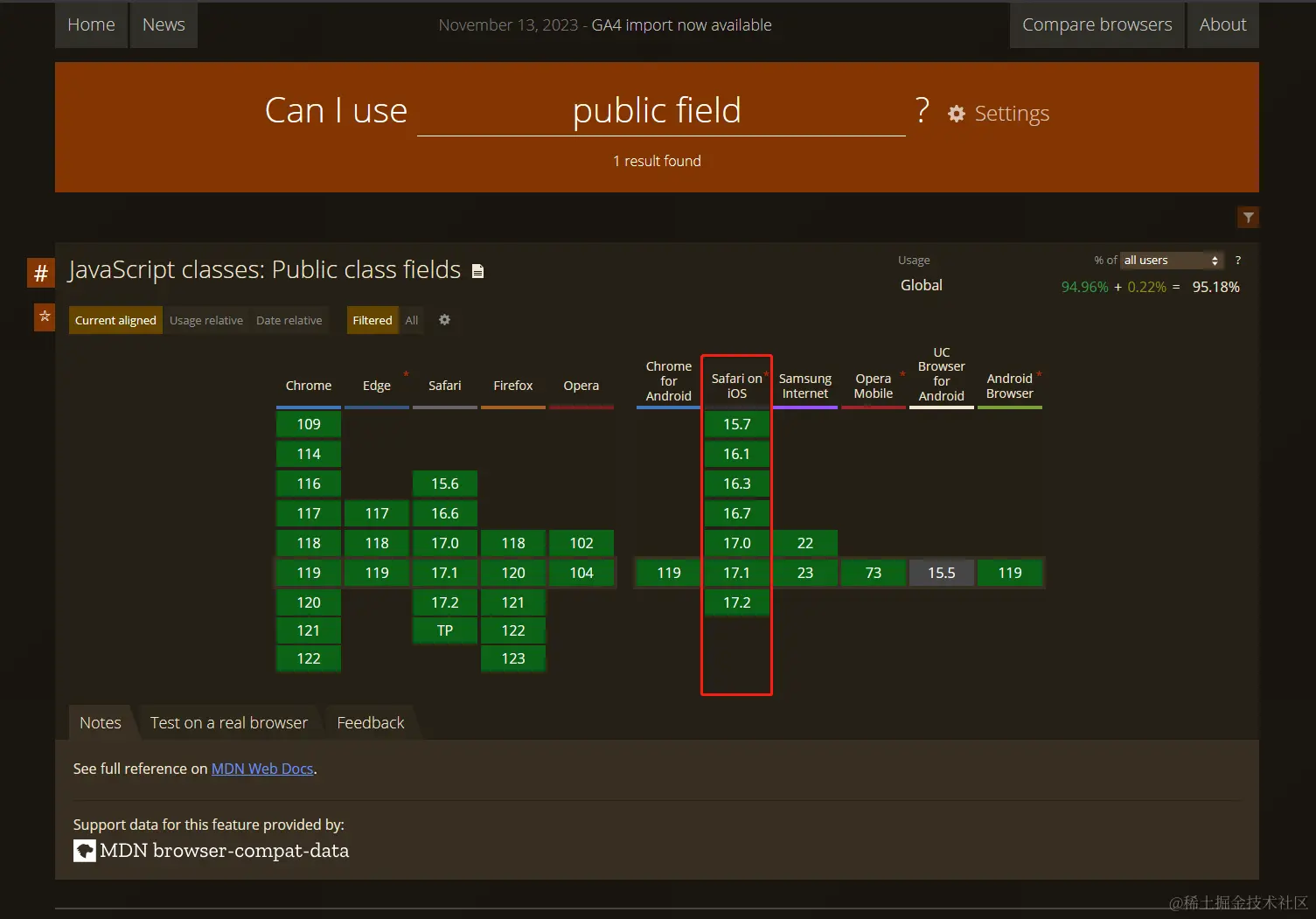Click Opera Mobile 73 cell
The width and height of the screenshot is (1316, 919).
874,573
